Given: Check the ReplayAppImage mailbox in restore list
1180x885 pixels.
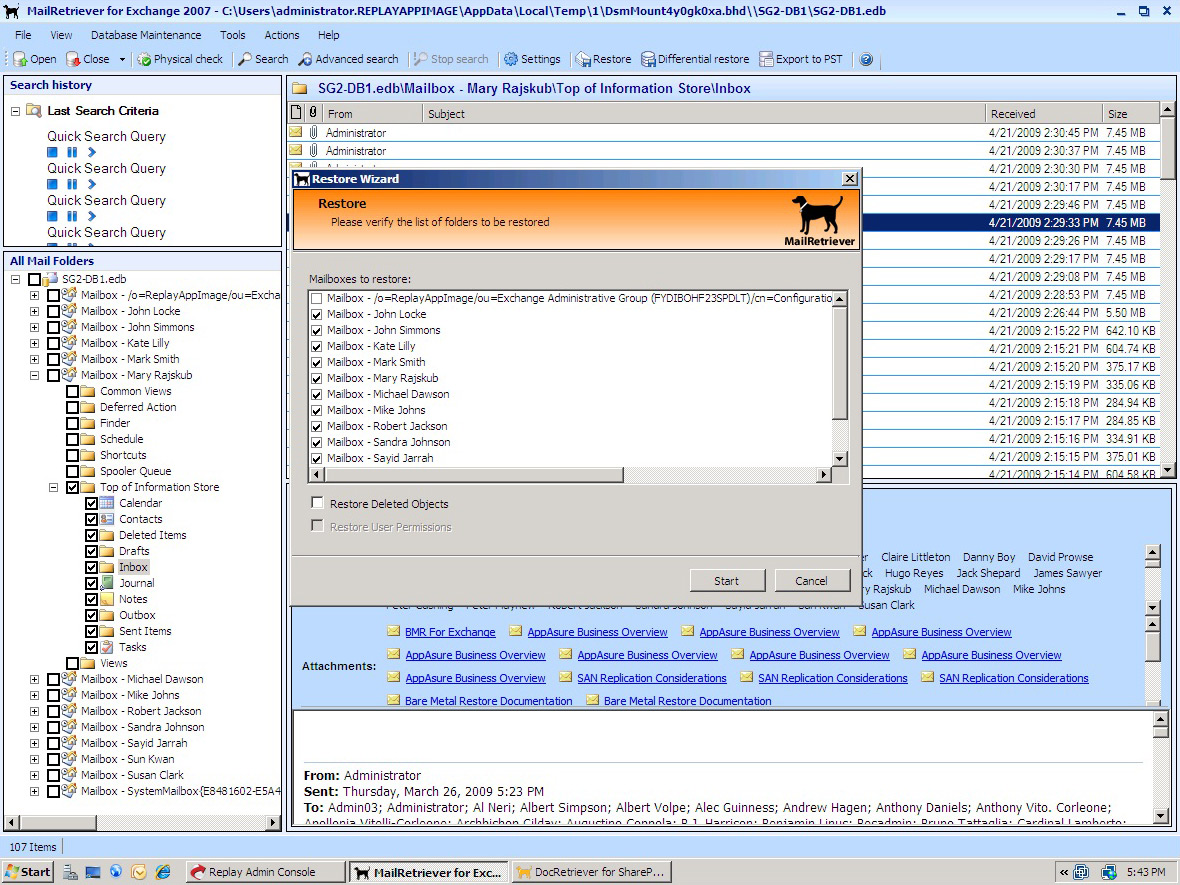Looking at the screenshot, I should 317,299.
